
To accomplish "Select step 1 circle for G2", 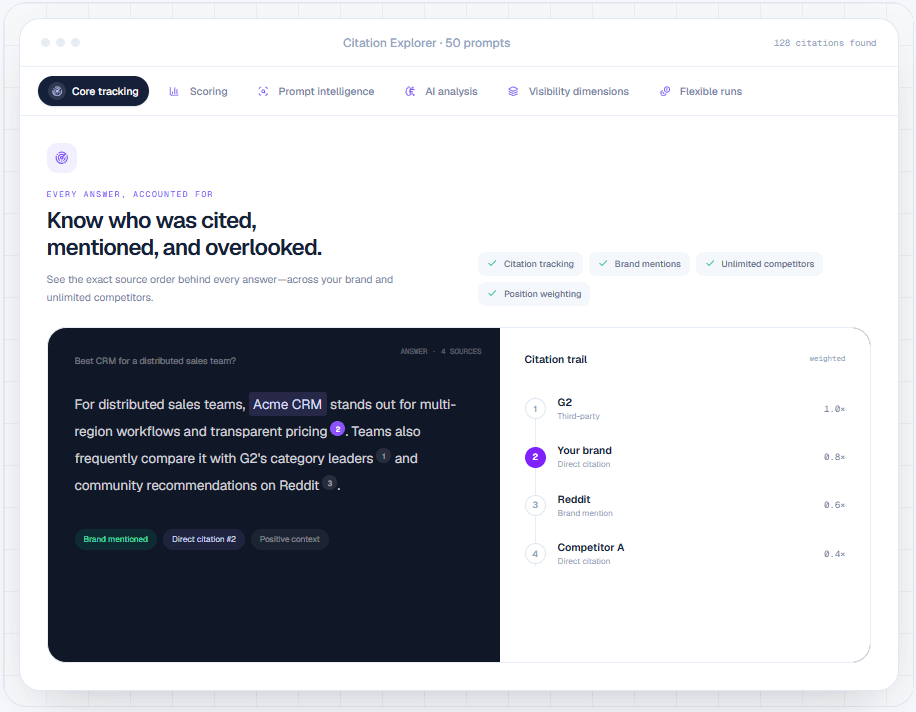I will tap(535, 409).
